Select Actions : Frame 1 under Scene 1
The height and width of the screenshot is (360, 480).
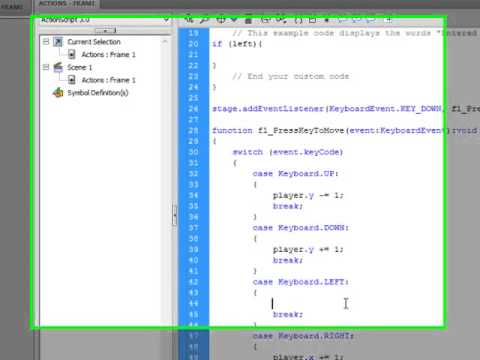(108, 80)
